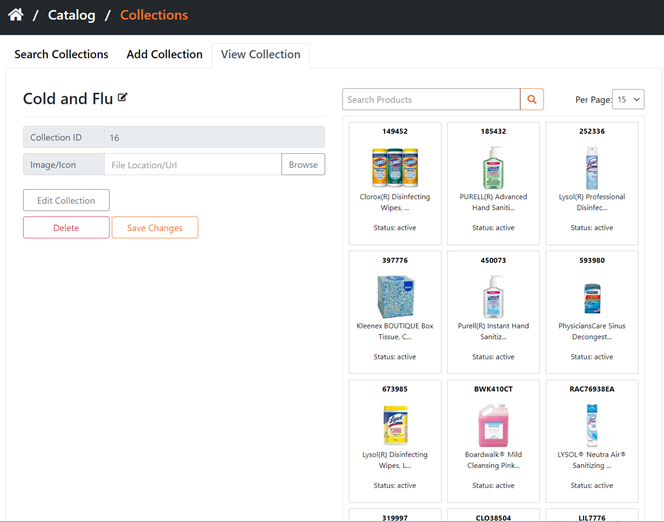Click the Edit Collection button
Screen dimensions: 664x522
(66, 200)
